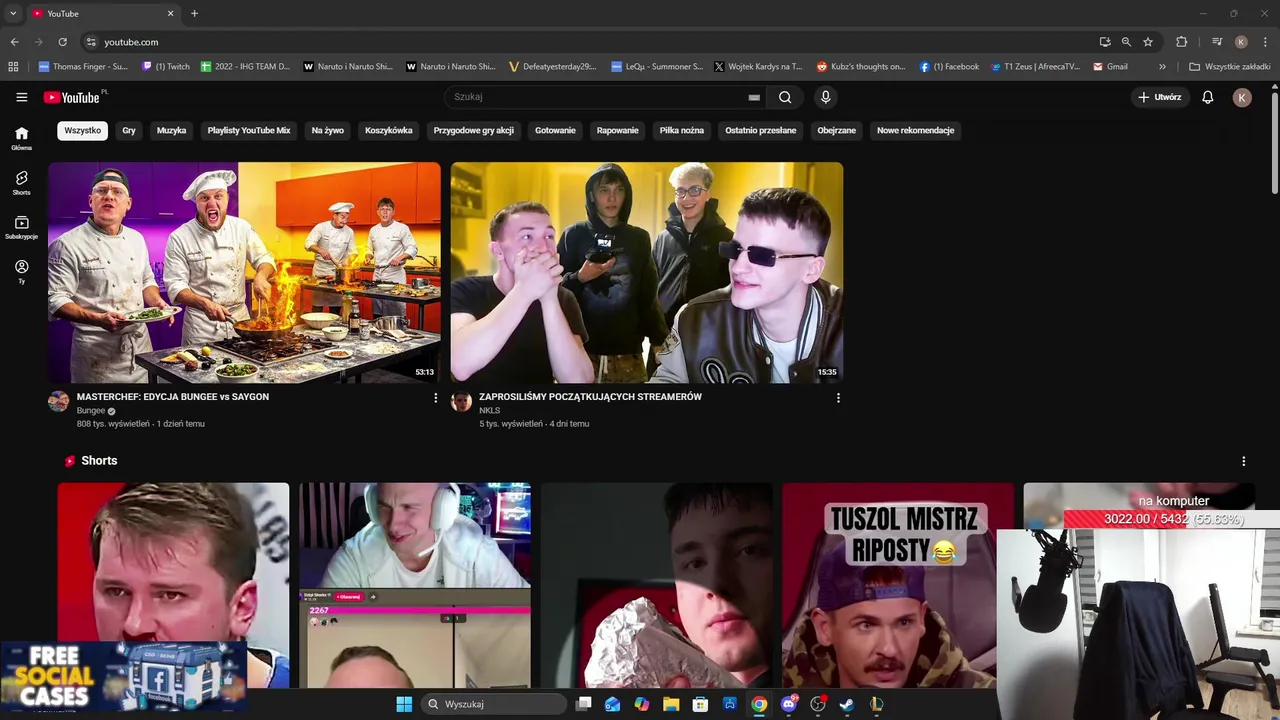Viewport: 1280px width, 720px height.
Task: Select the Przygodowe gry akcji chip
Action: tap(474, 130)
